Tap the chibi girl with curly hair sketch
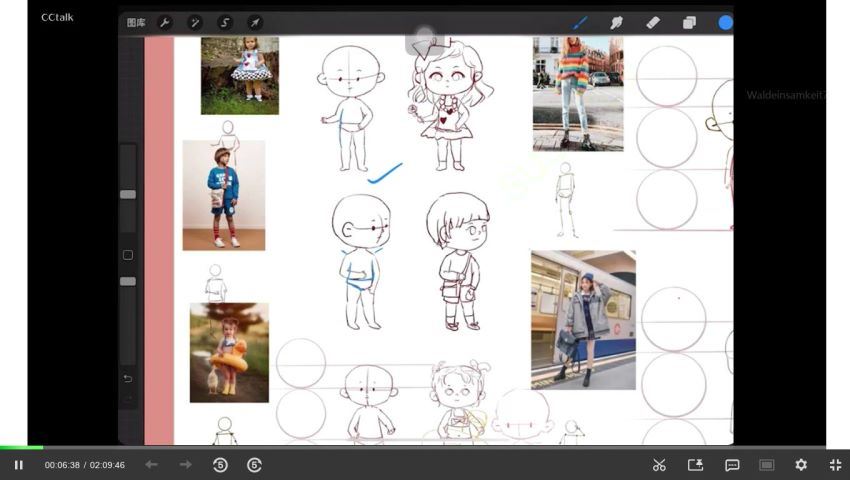 pyautogui.click(x=450, y=107)
